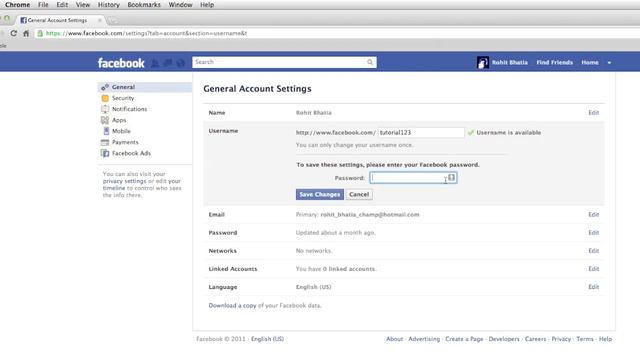This screenshot has width=640, height=360.
Task: Go to browser home page icon
Action: tap(26, 33)
